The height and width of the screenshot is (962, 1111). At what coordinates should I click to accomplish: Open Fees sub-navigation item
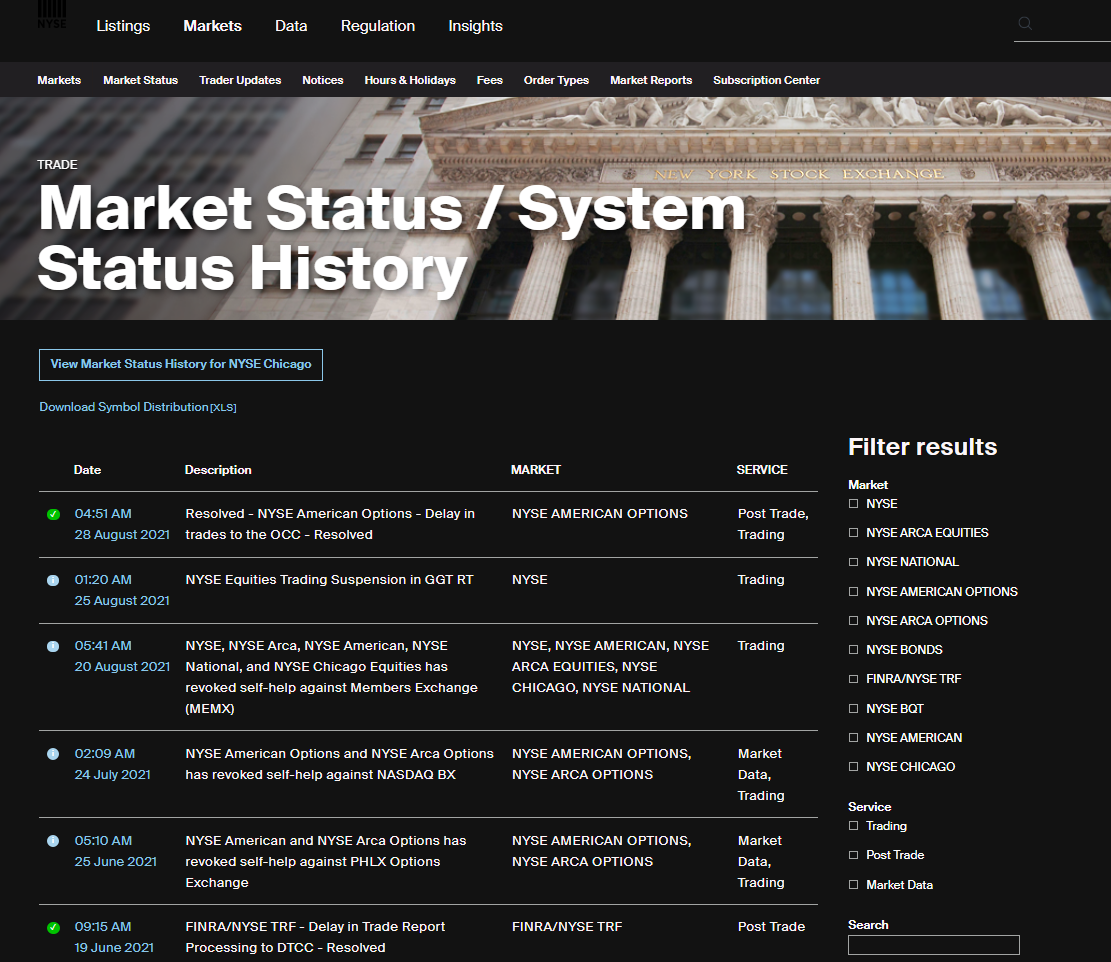[490, 80]
